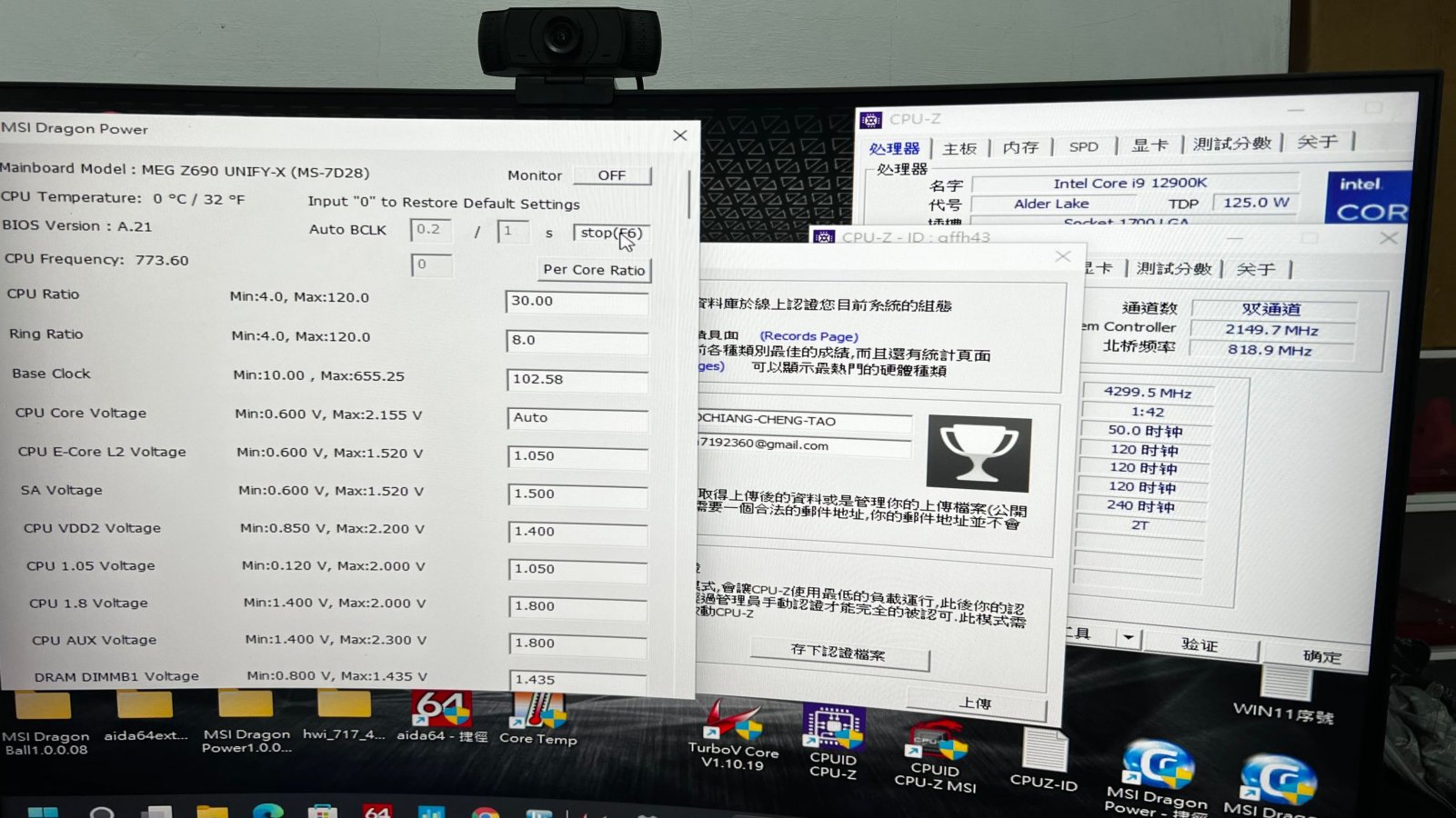Click the 4299.5 MHz frequency value
This screenshot has width=1456, height=818.
(1148, 393)
